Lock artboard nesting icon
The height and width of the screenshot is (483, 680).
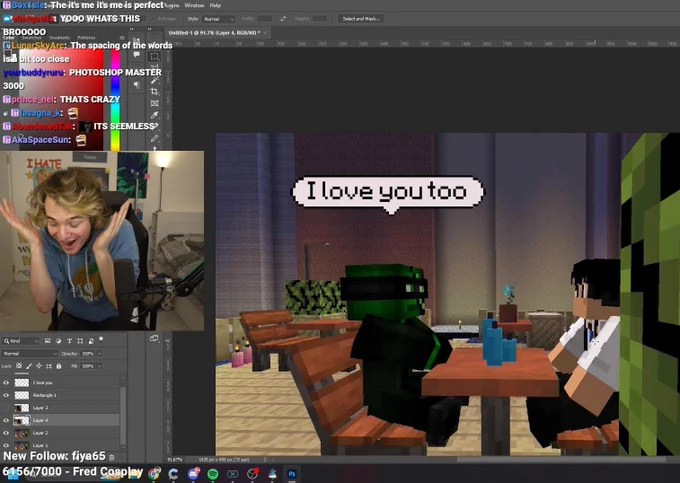point(49,366)
